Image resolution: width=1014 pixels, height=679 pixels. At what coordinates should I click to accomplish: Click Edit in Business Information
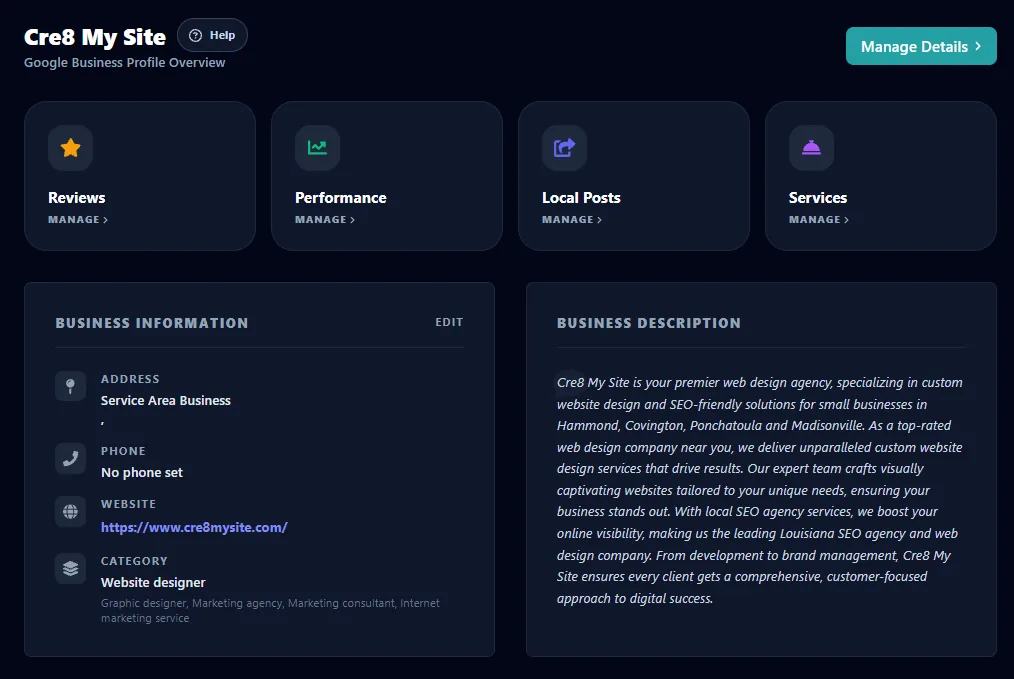(449, 322)
